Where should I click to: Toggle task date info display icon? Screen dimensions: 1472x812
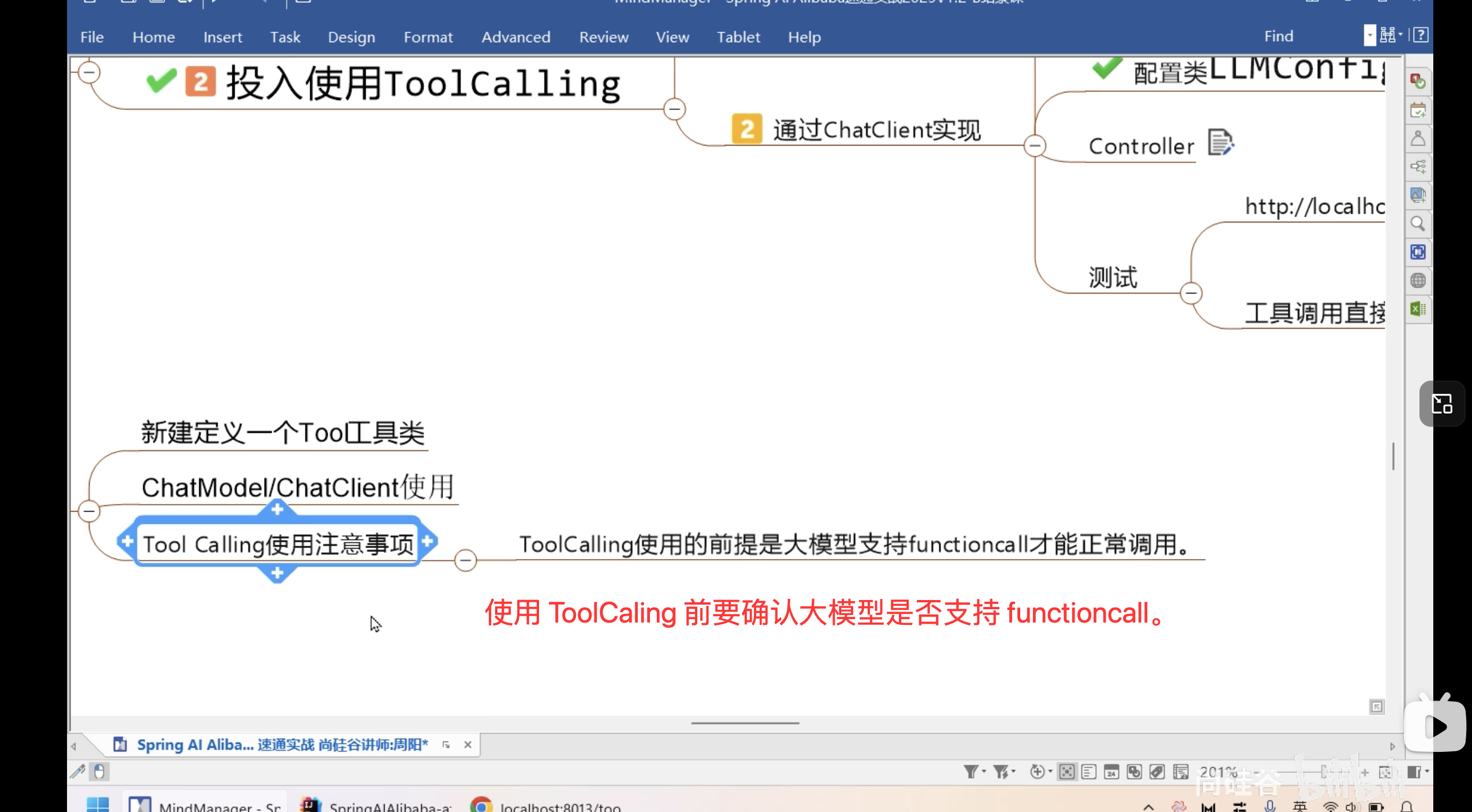(x=1112, y=772)
